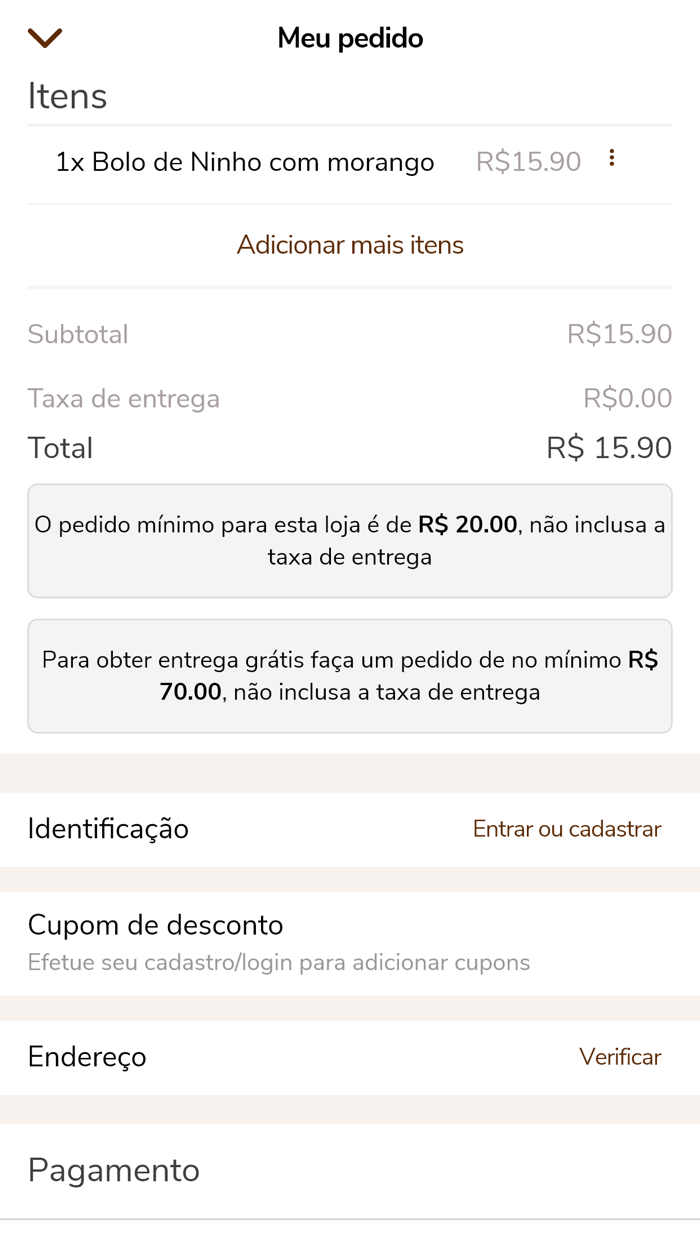The image size is (700, 1244).
Task: Expand the Pagamento section
Action: [x=113, y=1170]
